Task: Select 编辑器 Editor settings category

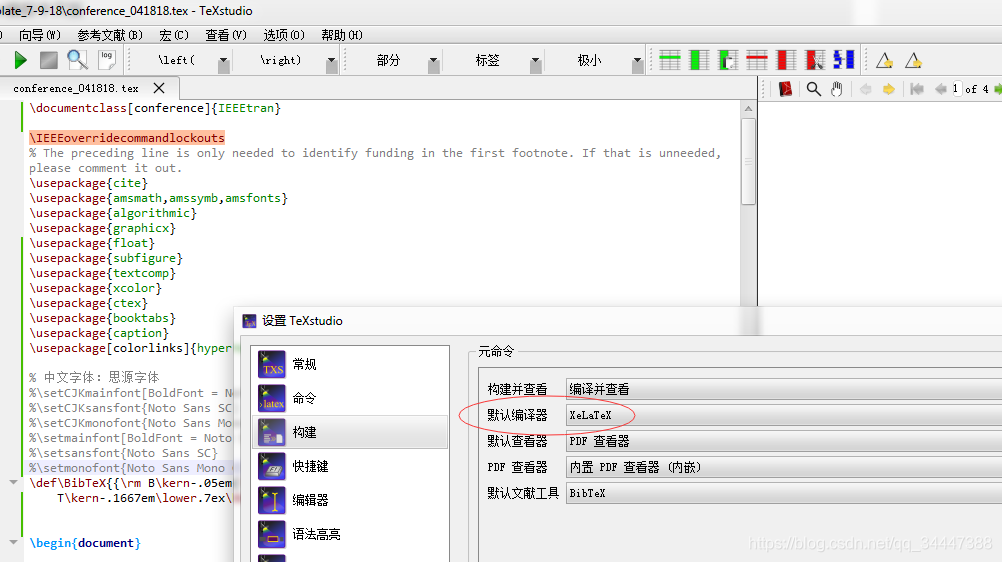Action: coord(350,500)
